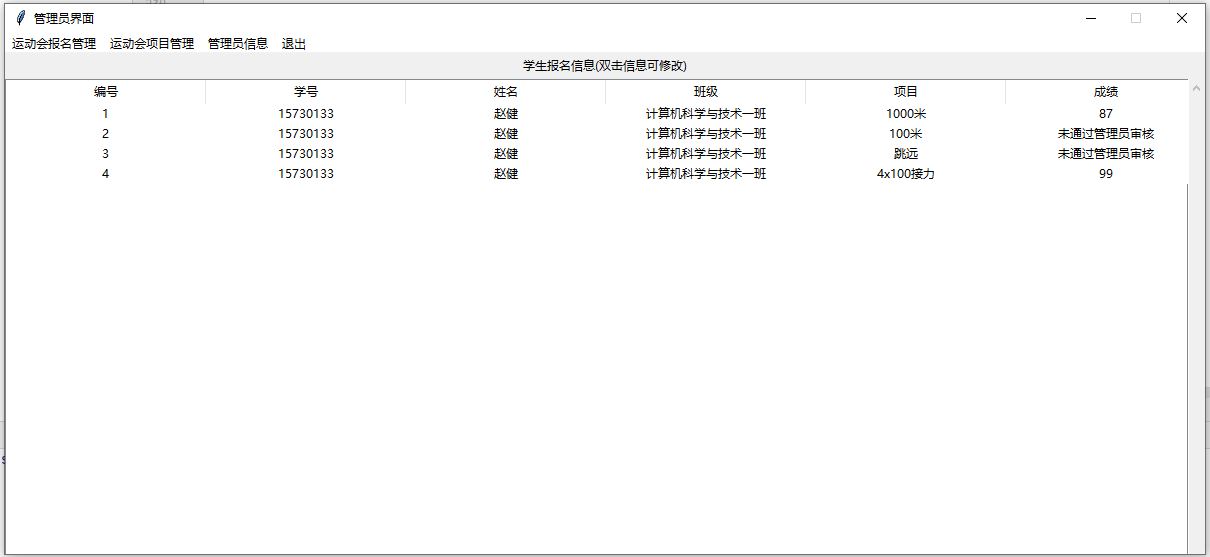
Task: Select the 跳远 project cell
Action: (x=906, y=154)
